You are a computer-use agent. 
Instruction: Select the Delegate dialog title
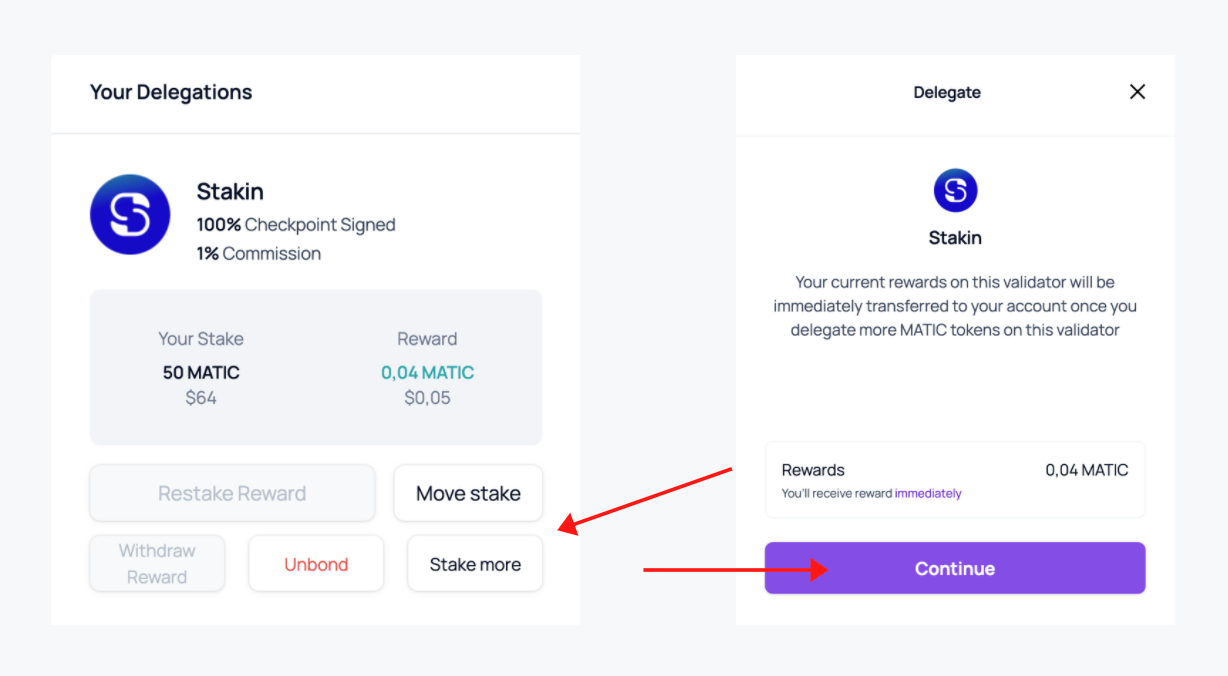[x=947, y=92]
